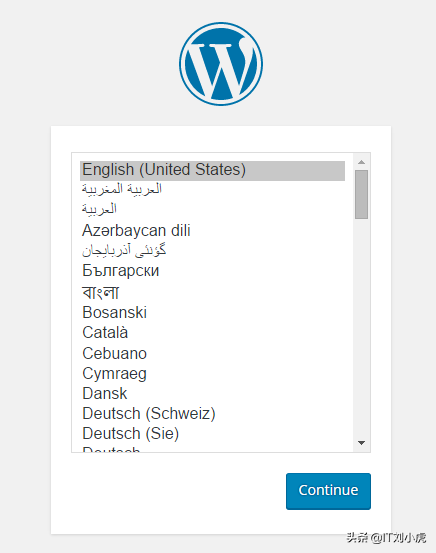Image resolution: width=436 pixels, height=553 pixels.
Task: Pick Azərbaycan dili from the list
Action: click(212, 230)
